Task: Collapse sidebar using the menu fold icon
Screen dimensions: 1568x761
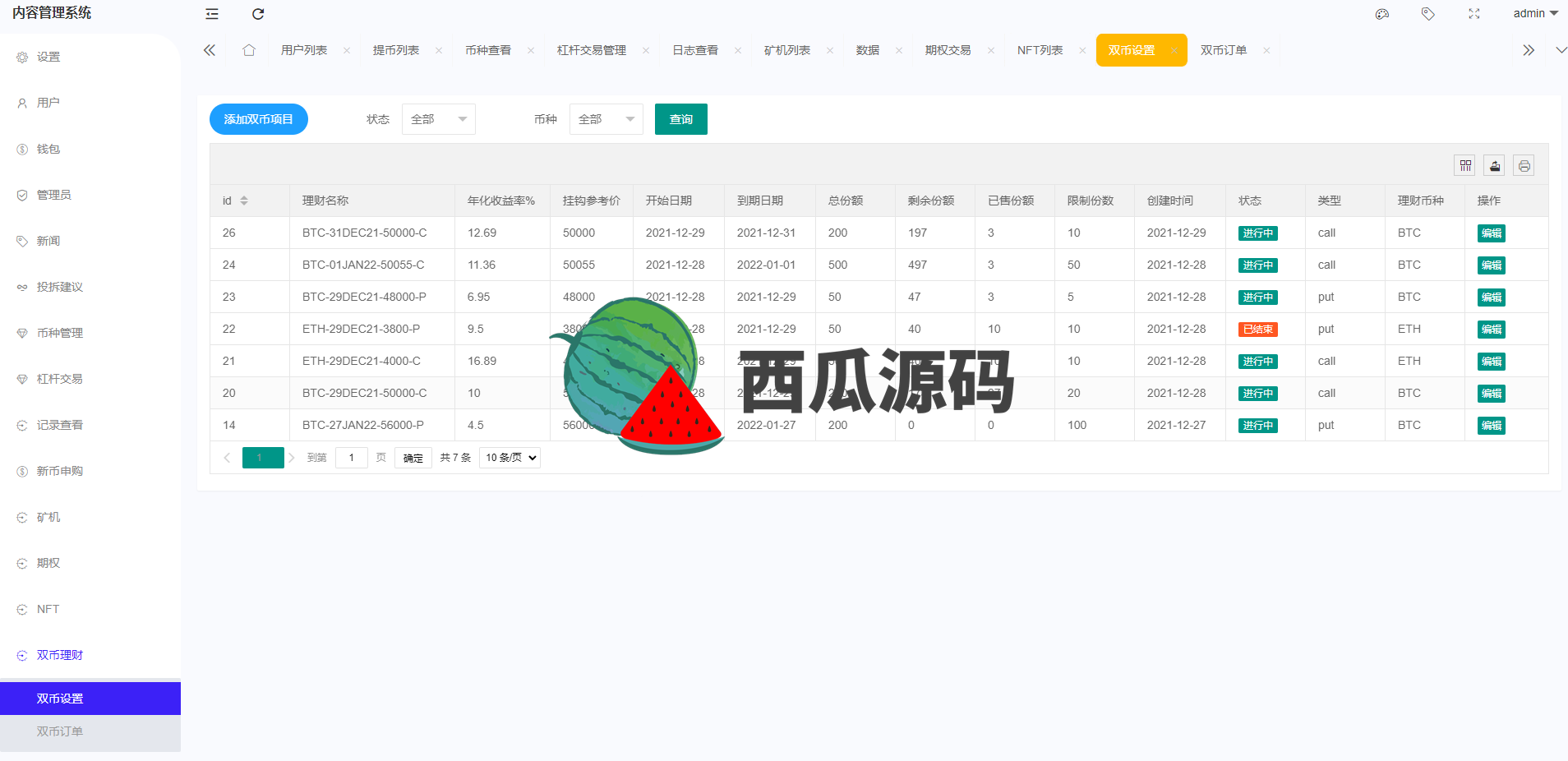Action: (x=212, y=14)
